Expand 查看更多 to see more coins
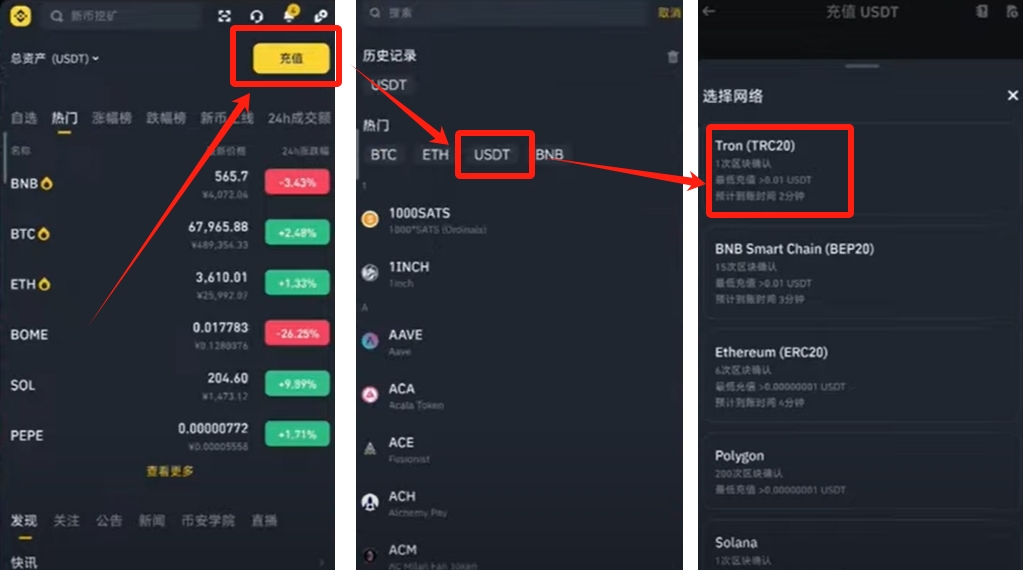 click(x=170, y=471)
